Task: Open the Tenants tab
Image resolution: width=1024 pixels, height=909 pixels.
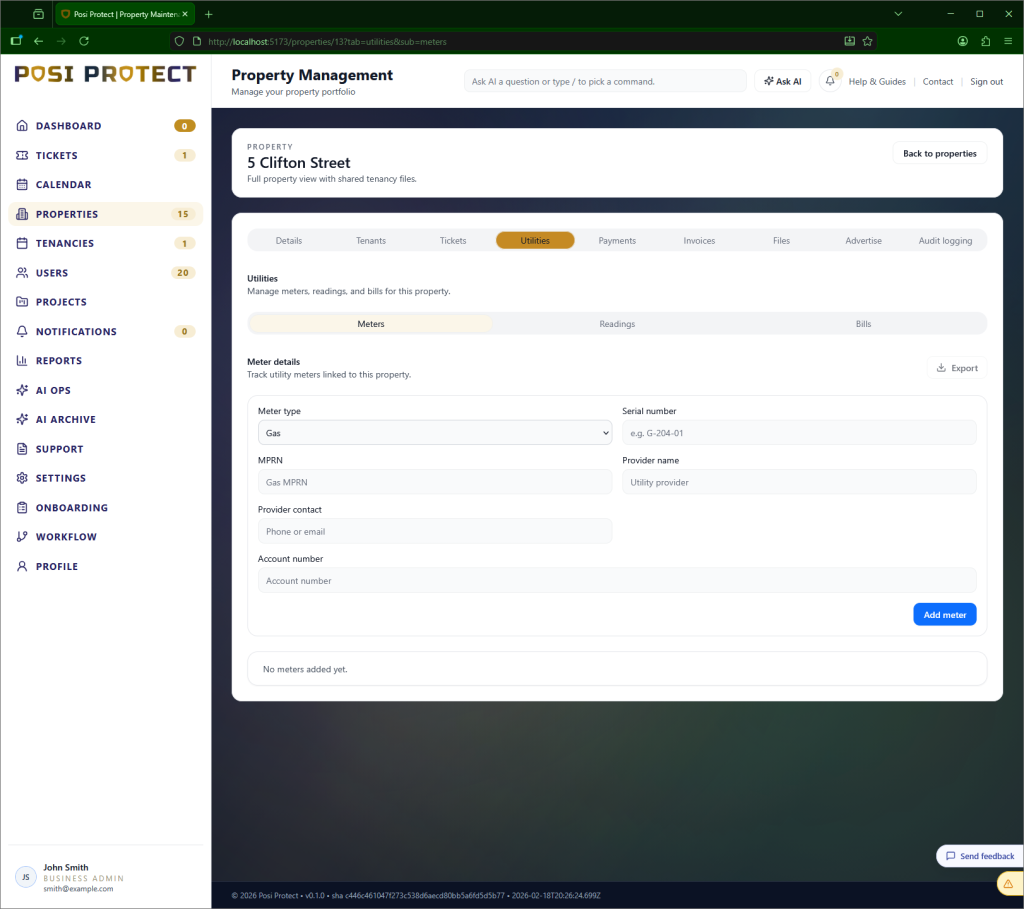Action: click(x=371, y=240)
